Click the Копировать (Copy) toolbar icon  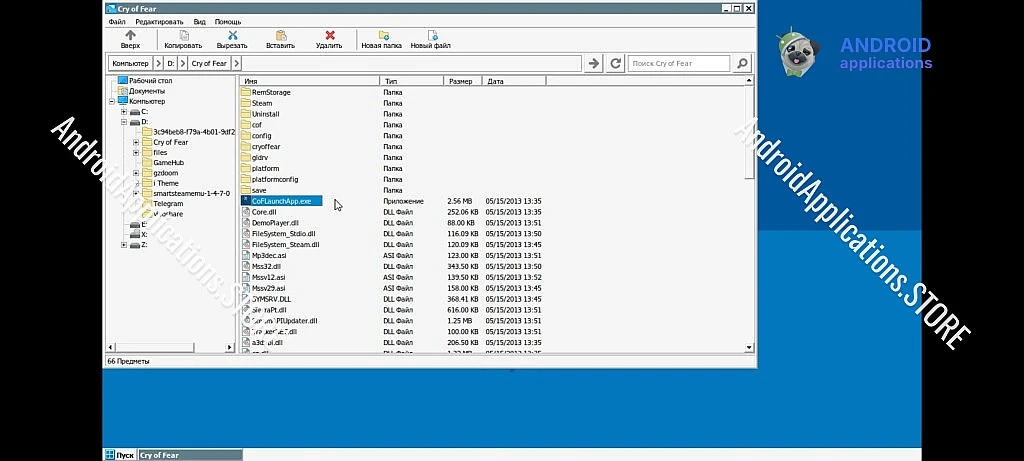[x=183, y=35]
